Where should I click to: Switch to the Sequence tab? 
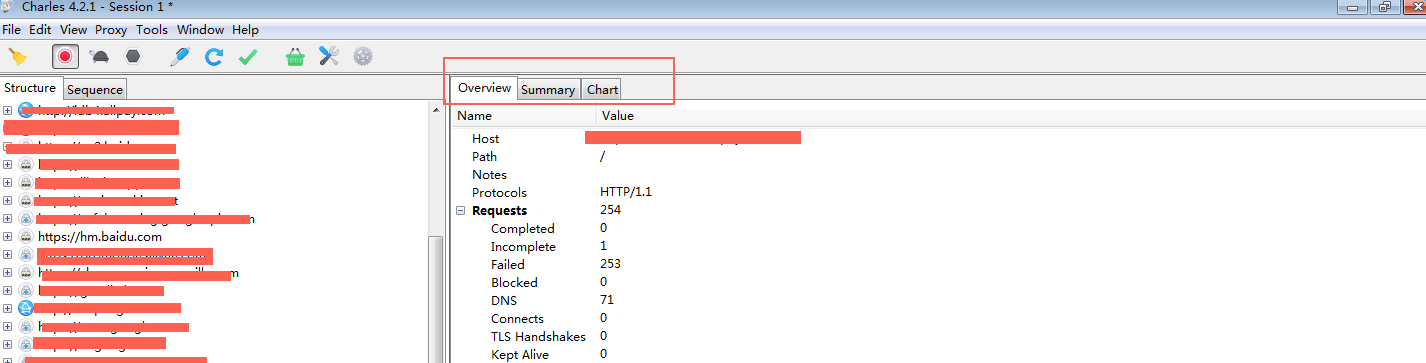(95, 89)
